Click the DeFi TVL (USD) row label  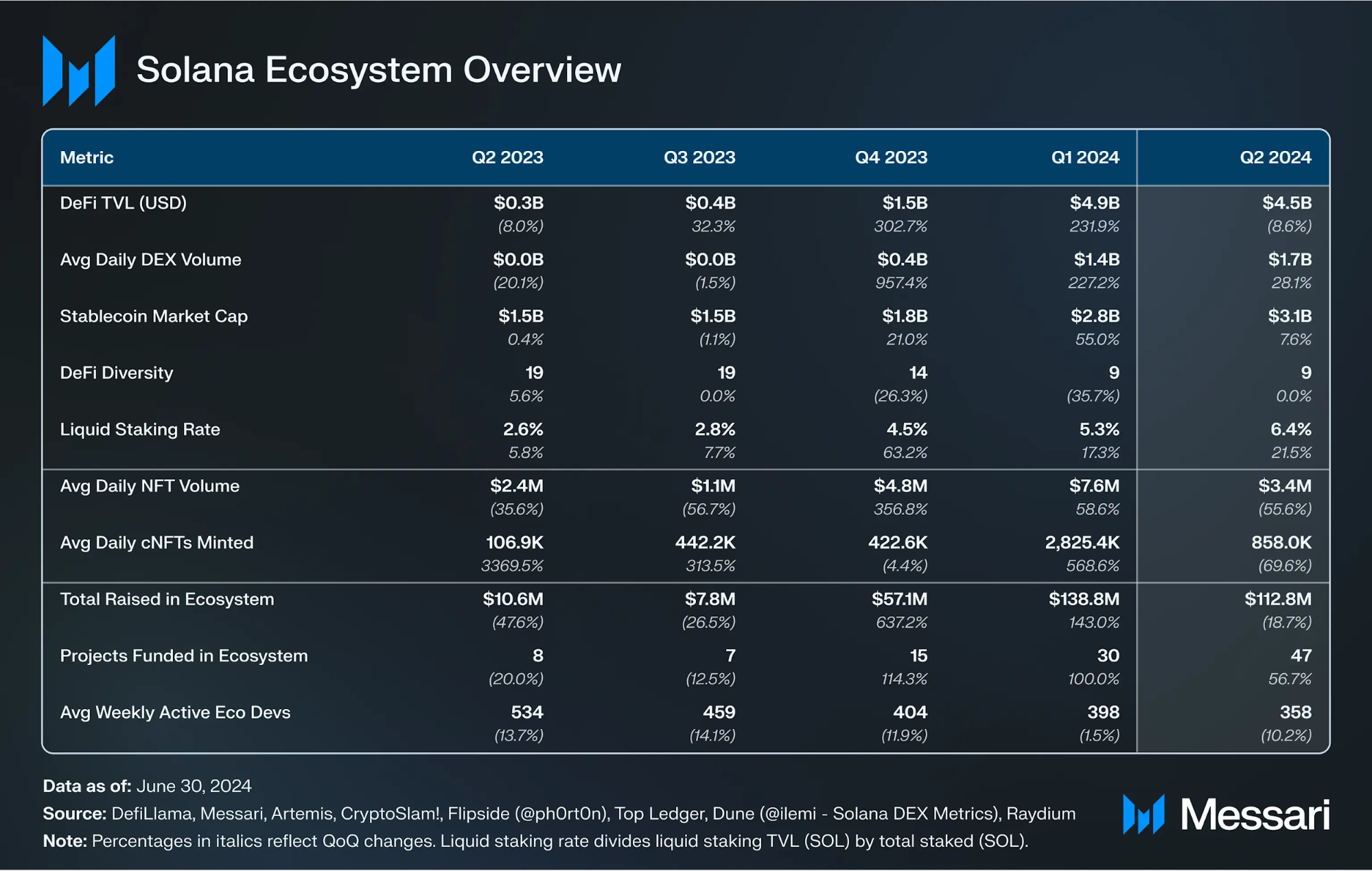point(124,203)
